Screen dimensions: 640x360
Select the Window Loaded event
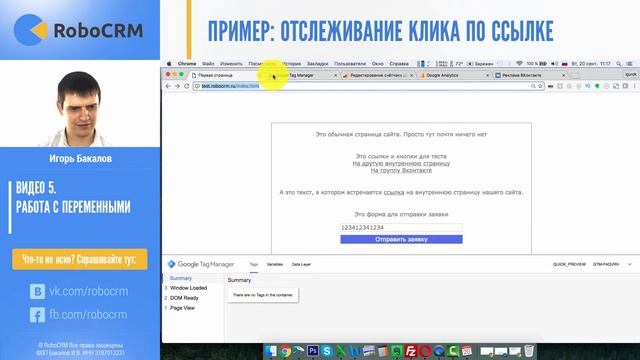click(x=189, y=288)
